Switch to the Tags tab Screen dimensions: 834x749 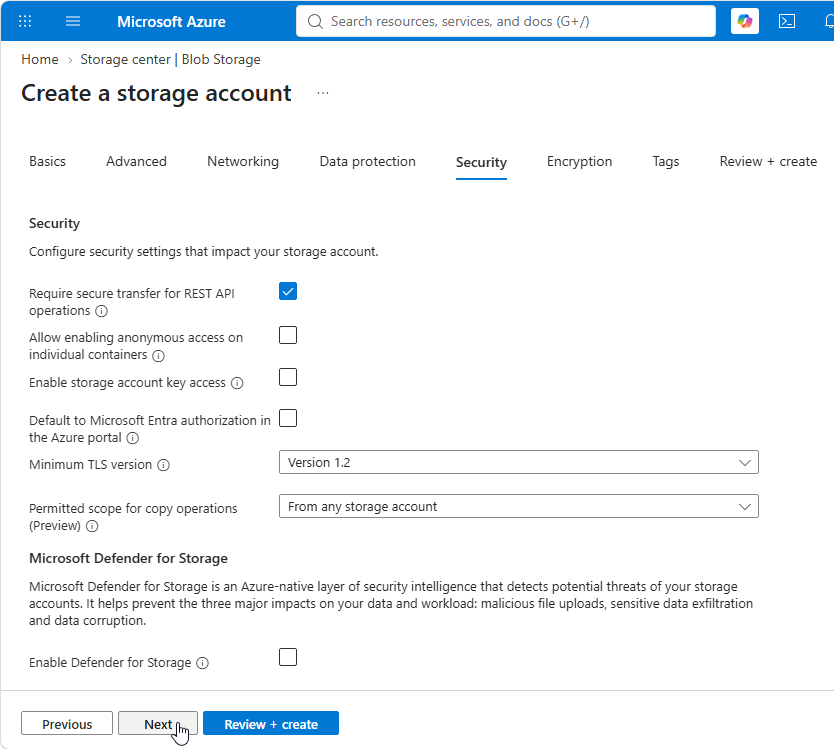point(666,162)
